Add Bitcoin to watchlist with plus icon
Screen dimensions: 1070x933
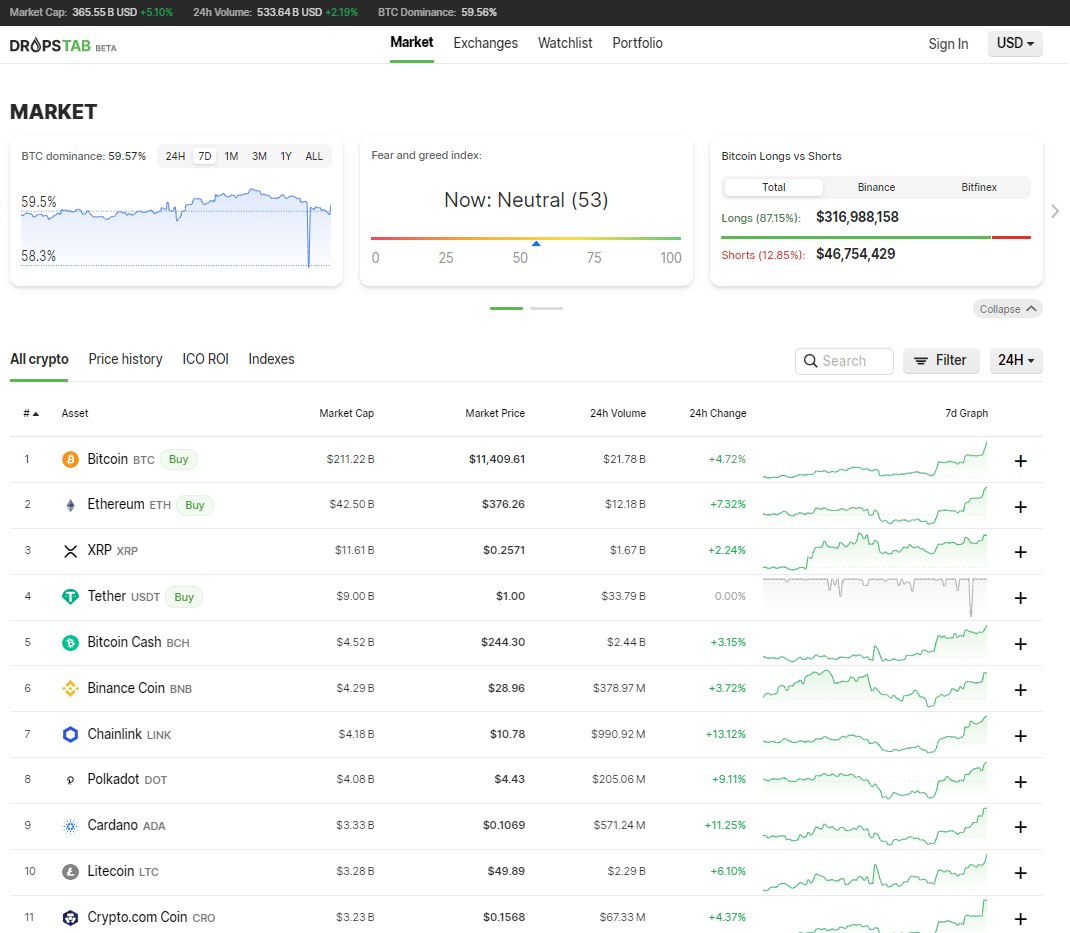coord(1020,461)
